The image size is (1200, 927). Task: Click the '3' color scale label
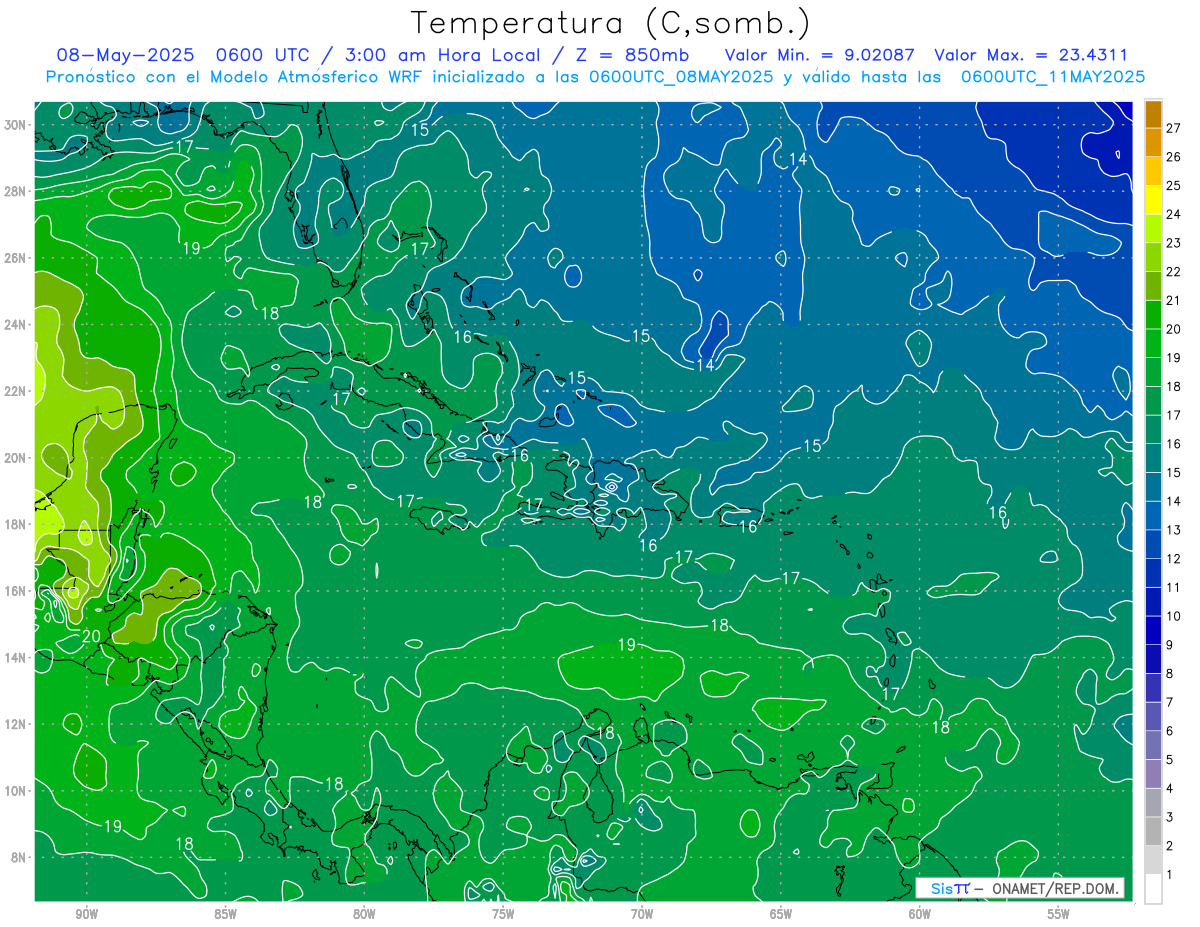[1170, 818]
